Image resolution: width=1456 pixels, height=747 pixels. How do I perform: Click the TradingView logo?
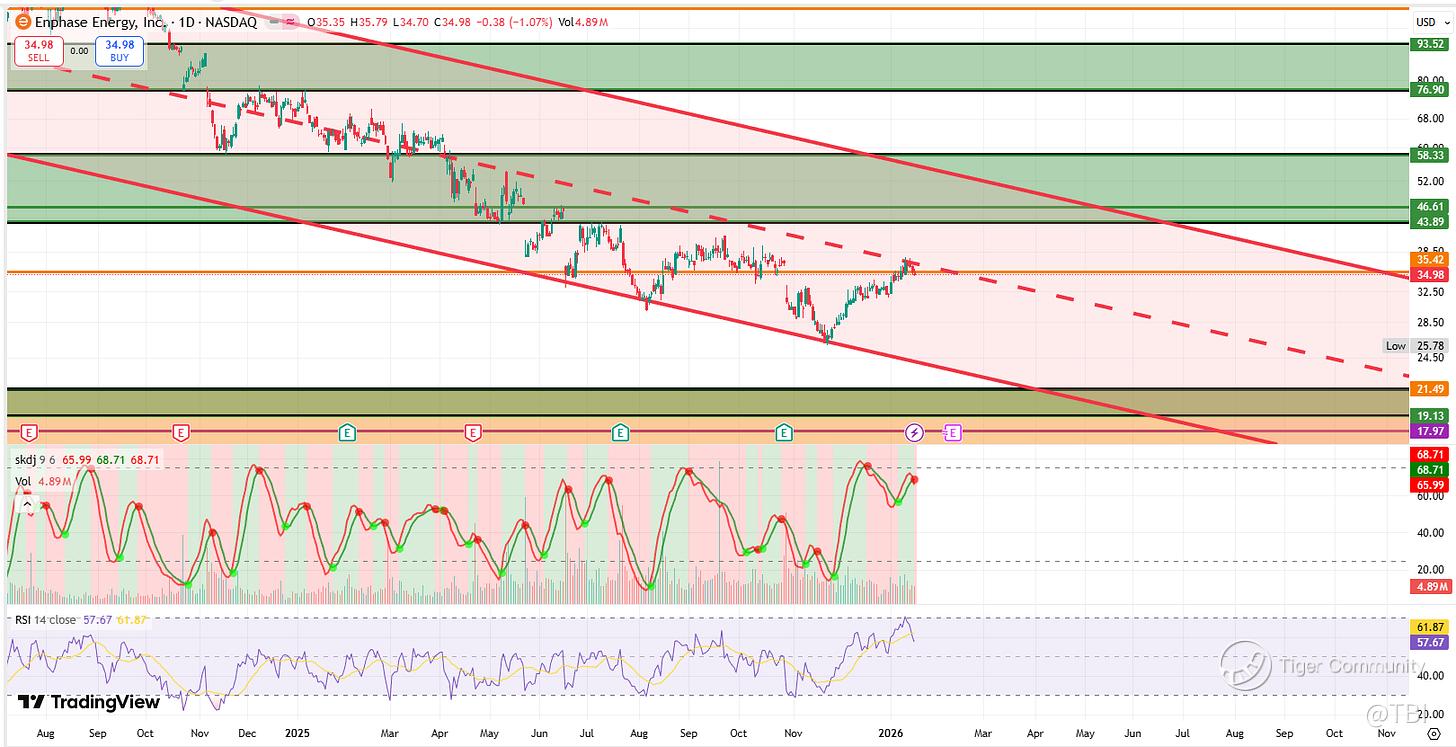(x=88, y=703)
